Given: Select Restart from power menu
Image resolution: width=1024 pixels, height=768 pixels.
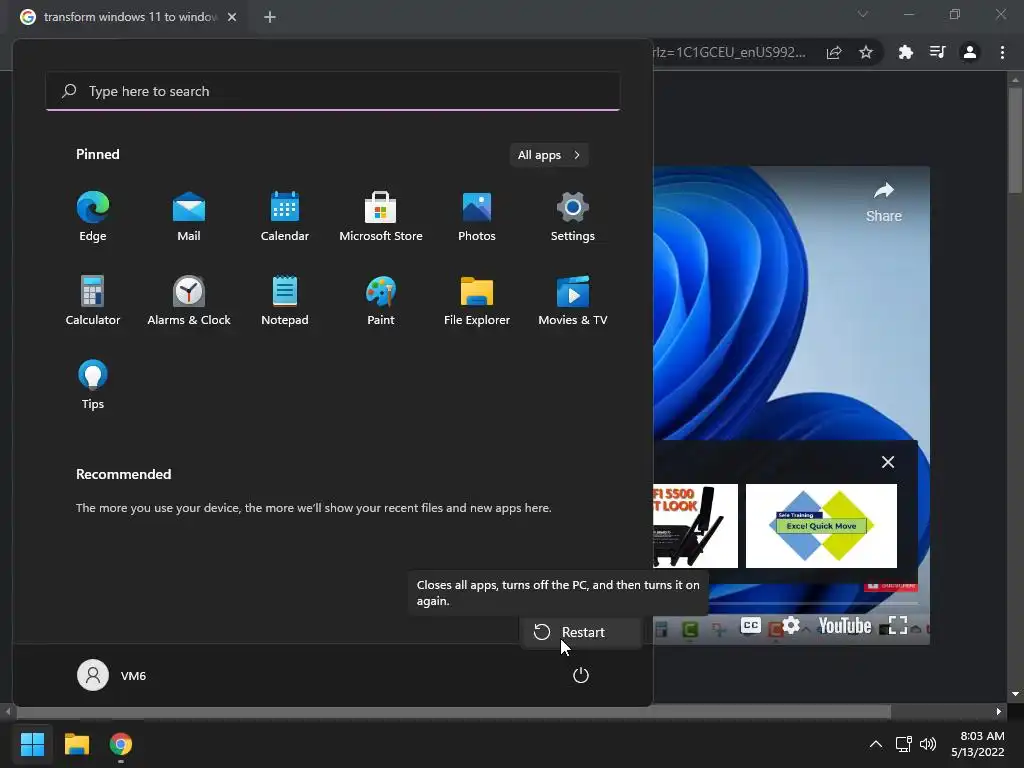Looking at the screenshot, I should click(581, 632).
